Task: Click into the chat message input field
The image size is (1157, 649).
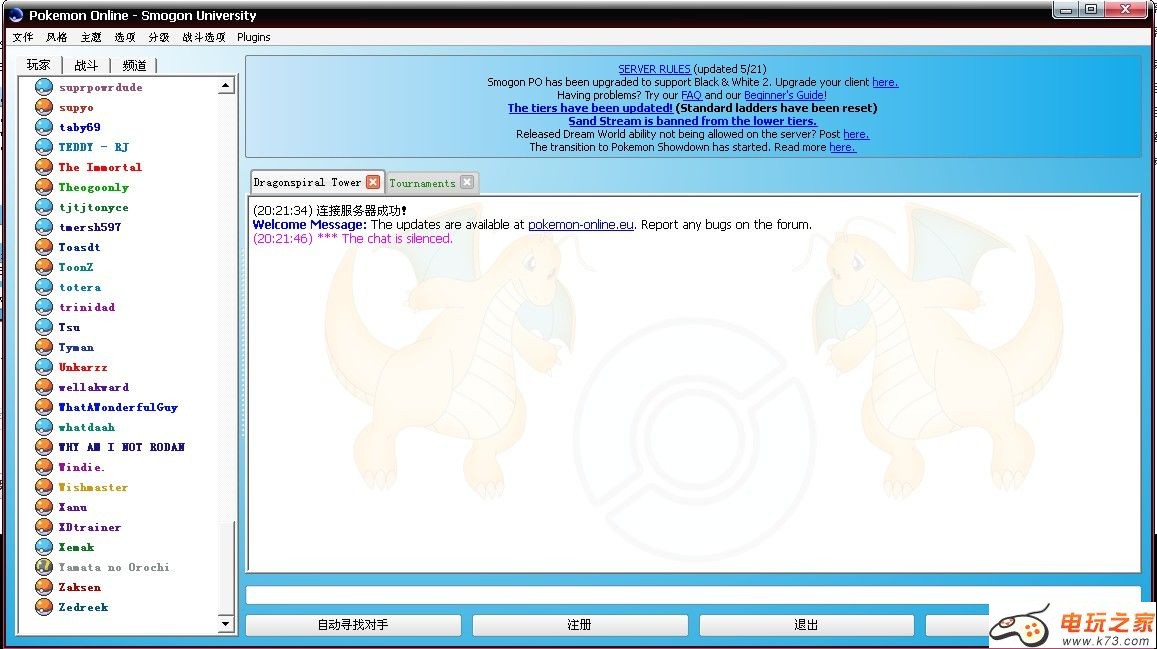Action: [x=692, y=595]
